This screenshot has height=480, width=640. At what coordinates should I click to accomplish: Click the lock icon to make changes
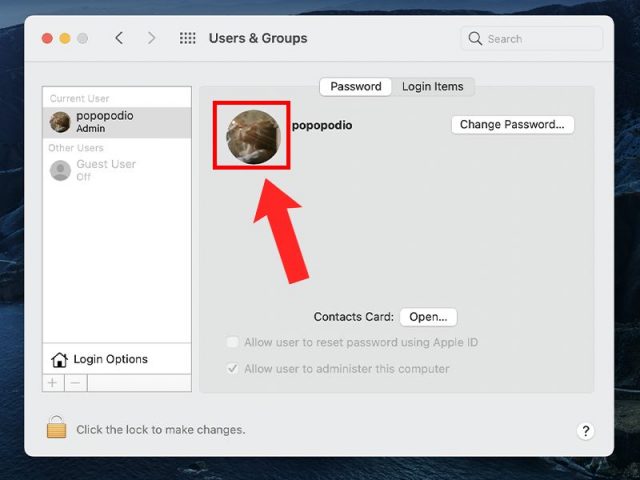pos(57,428)
